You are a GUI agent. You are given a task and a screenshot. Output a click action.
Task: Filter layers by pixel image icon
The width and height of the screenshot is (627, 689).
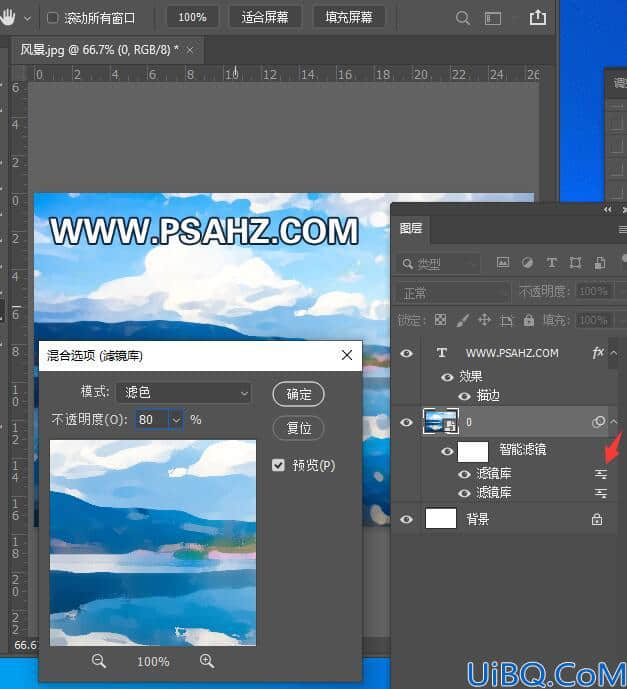click(503, 263)
